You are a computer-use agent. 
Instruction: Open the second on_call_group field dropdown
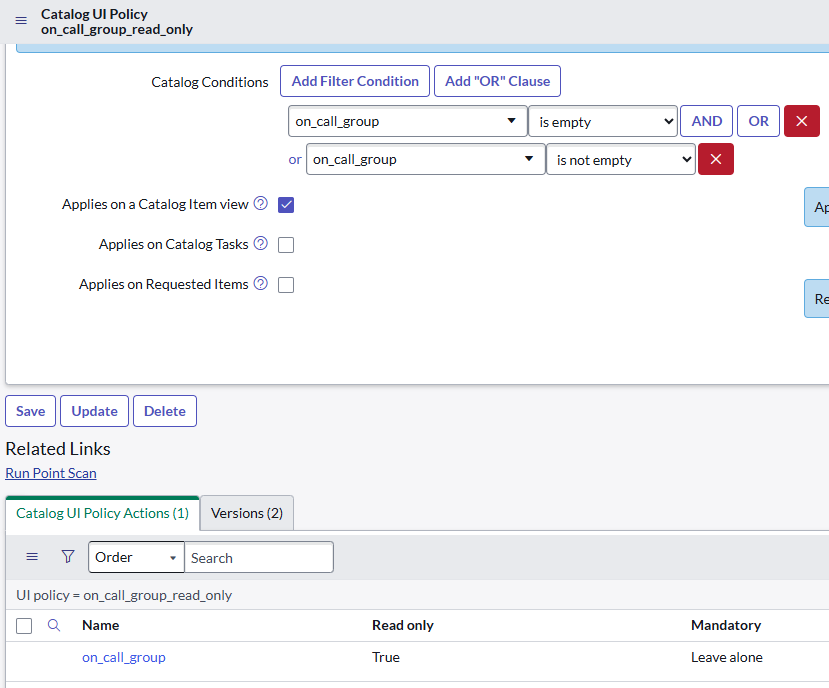click(425, 159)
